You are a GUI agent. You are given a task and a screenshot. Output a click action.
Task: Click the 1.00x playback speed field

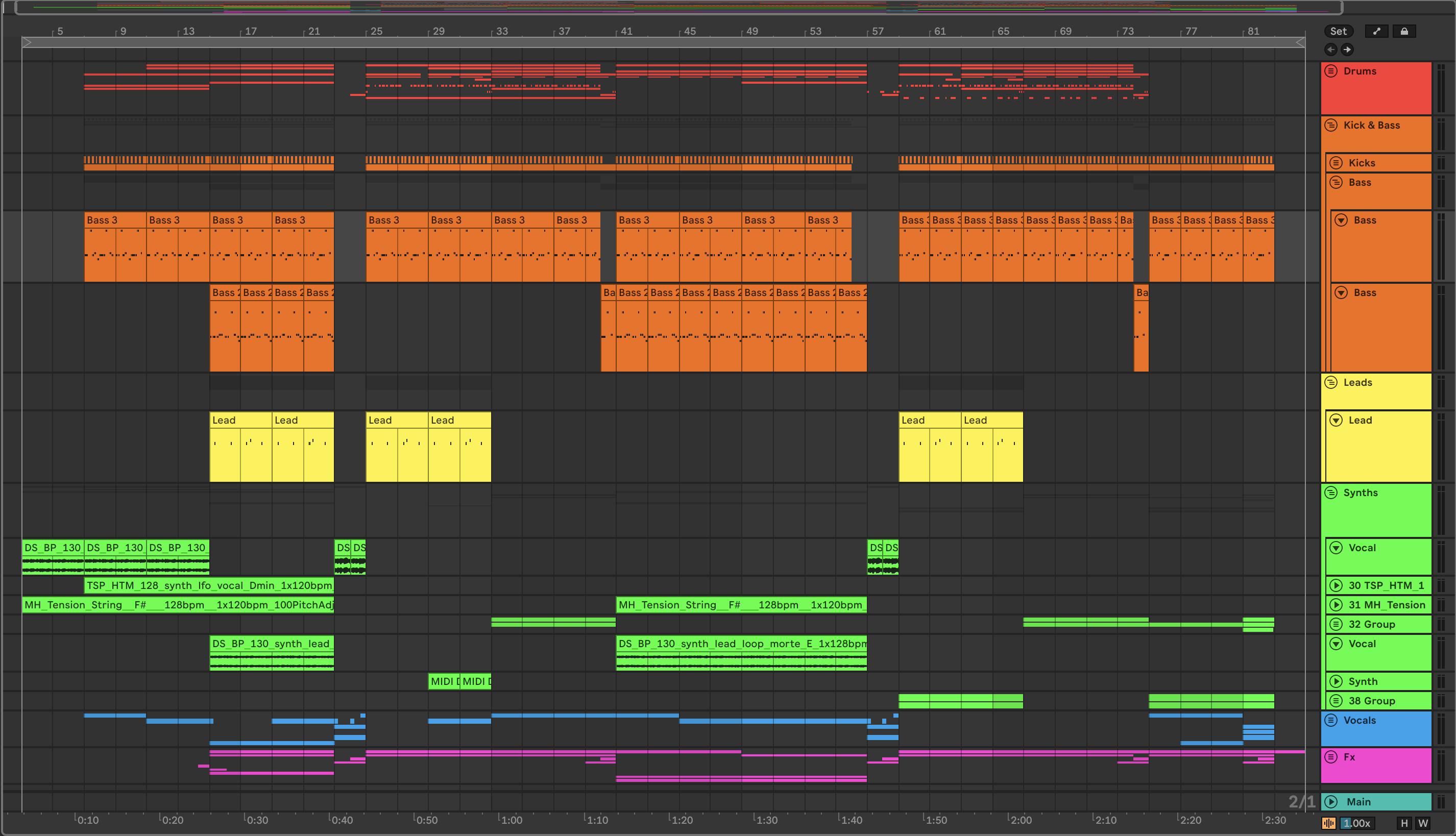point(1357,823)
